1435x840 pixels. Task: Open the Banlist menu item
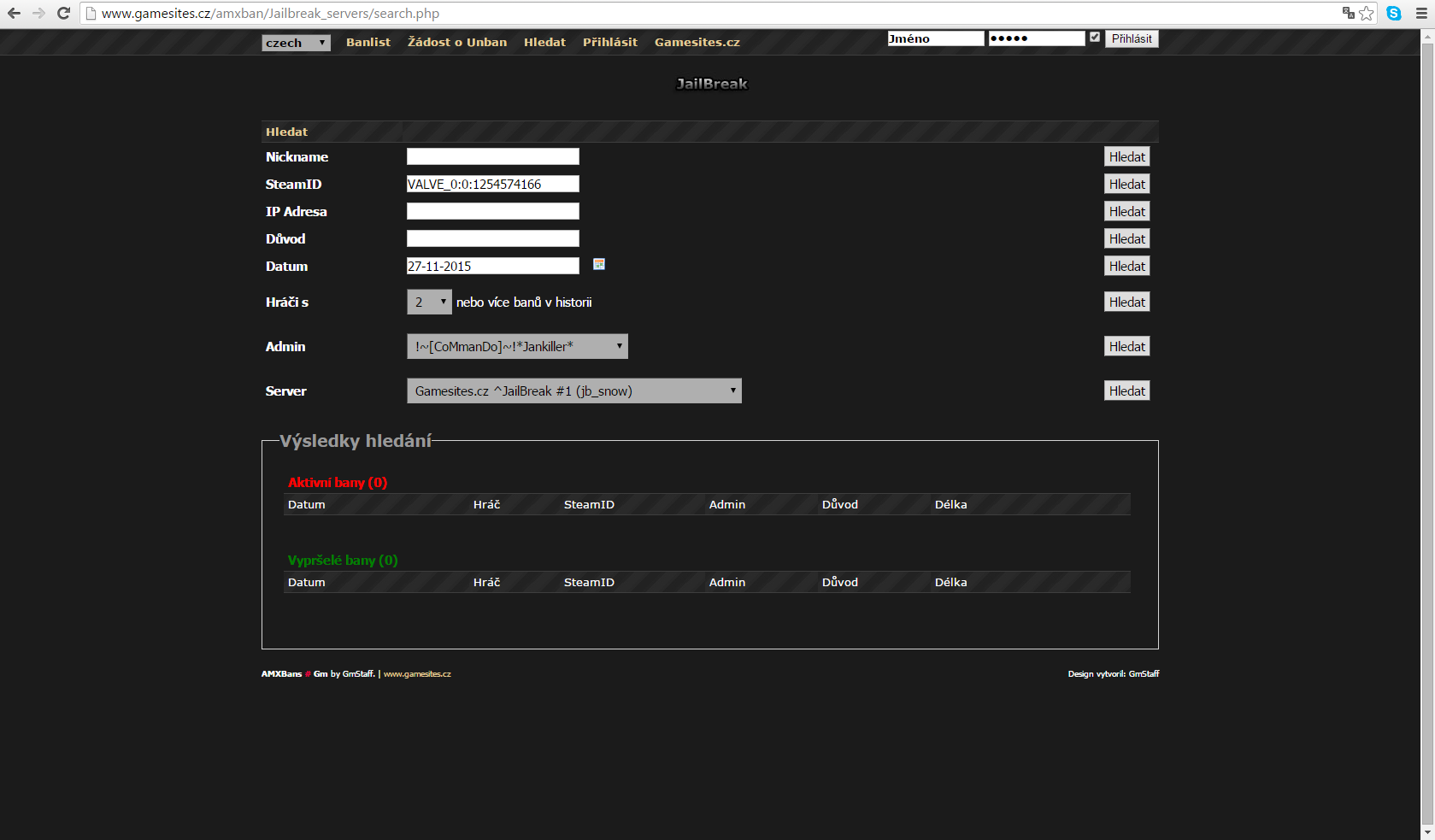(x=368, y=42)
